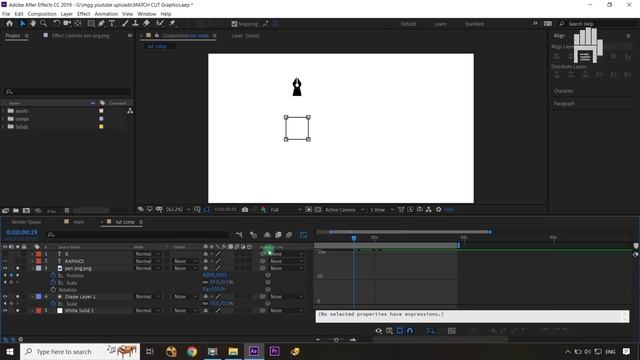Expand the comps folder in Project panel
Viewport: 640px width, 360px height.
click(4, 119)
